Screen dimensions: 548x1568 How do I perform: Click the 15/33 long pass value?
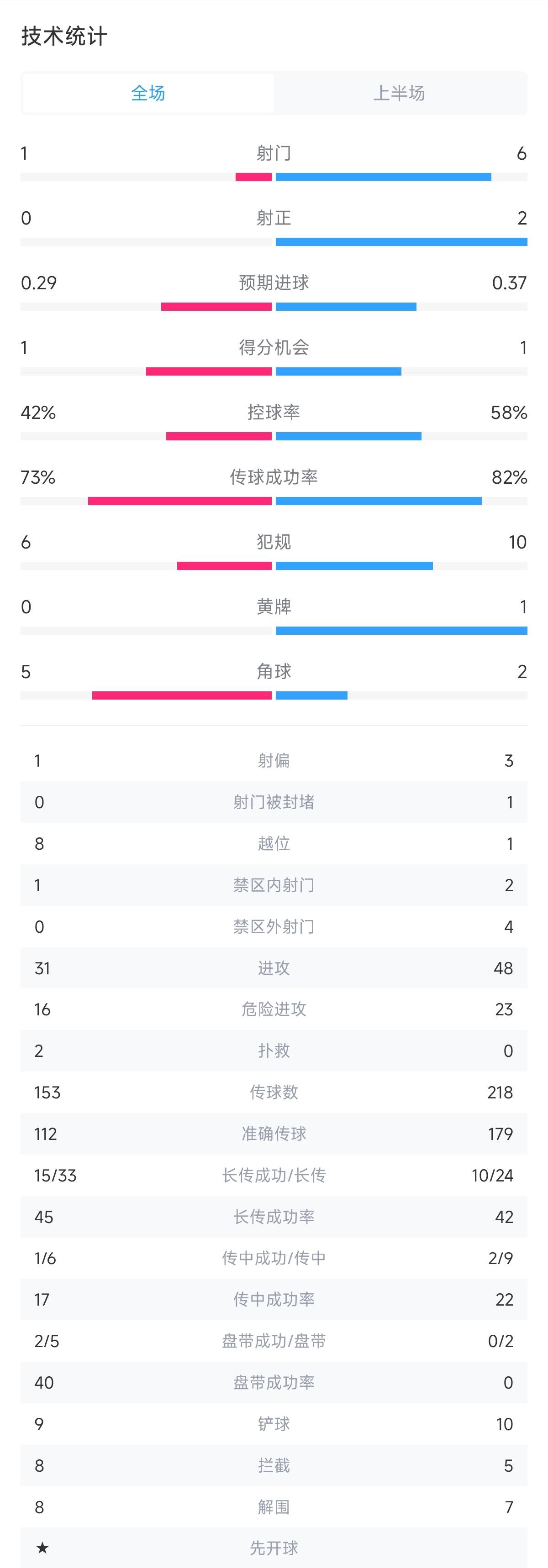click(55, 1176)
